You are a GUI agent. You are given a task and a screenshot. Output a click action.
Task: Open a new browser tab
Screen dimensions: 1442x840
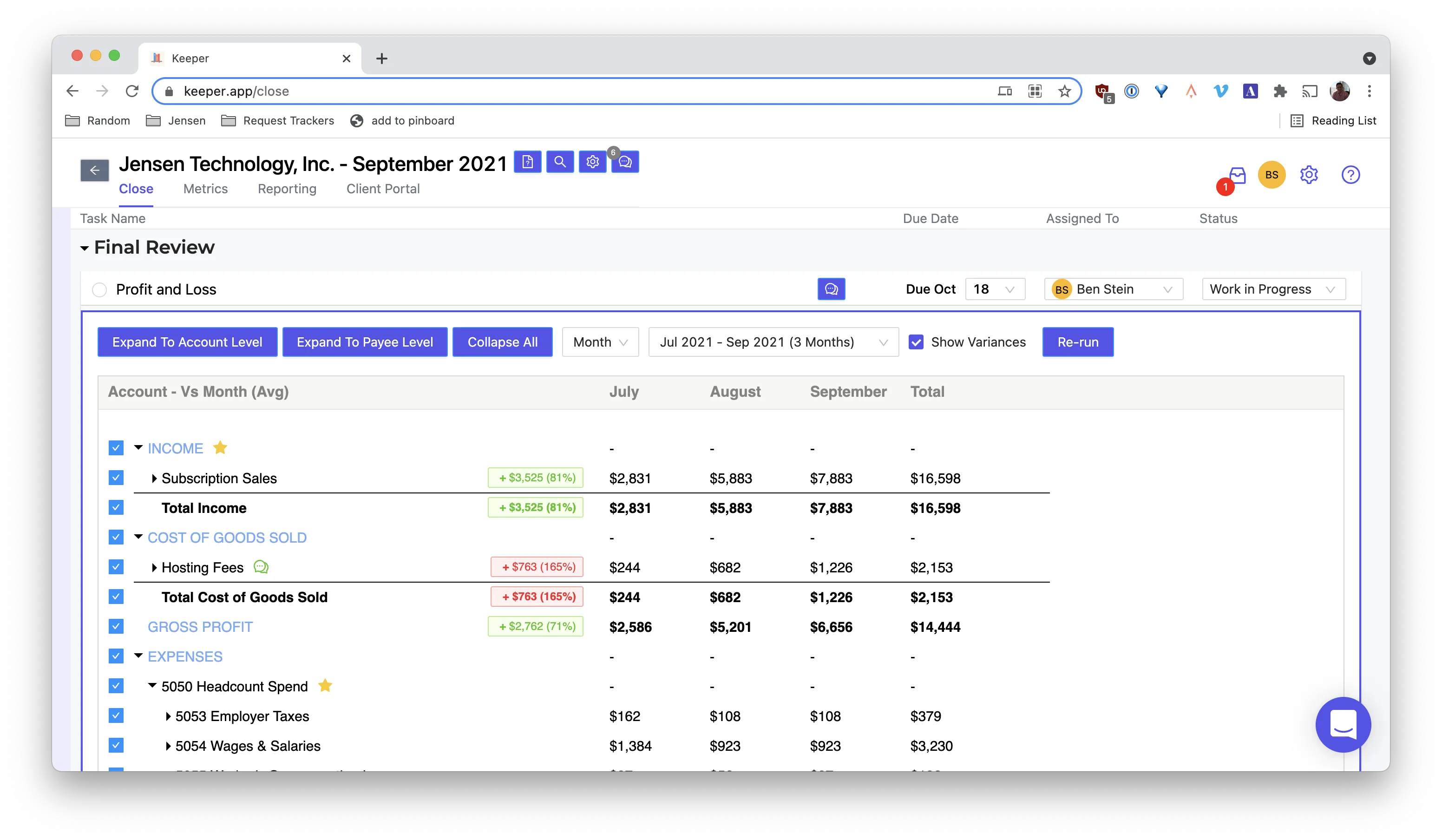(382, 59)
